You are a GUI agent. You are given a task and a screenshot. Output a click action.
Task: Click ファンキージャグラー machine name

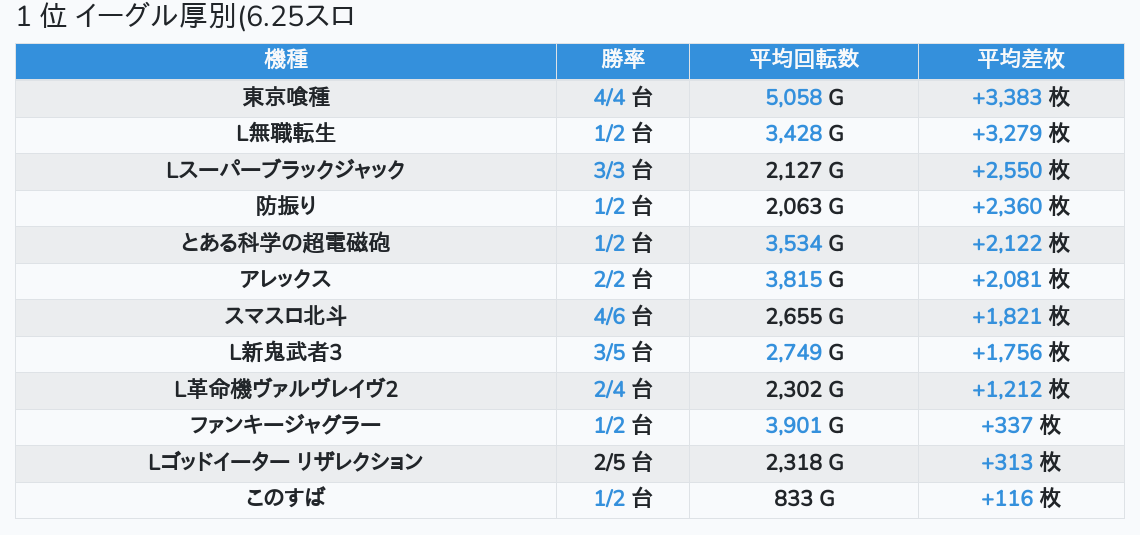coord(286,425)
